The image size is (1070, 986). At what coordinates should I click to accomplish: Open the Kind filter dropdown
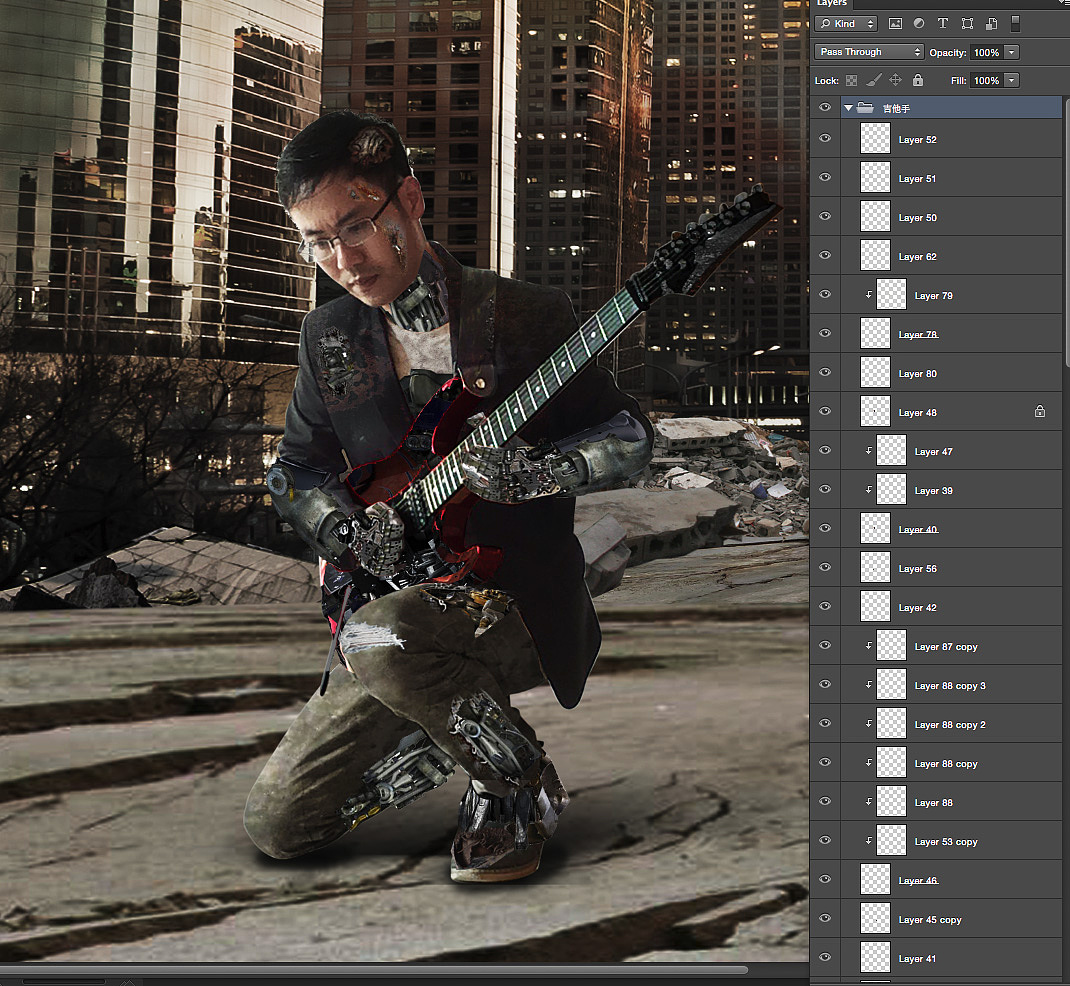tap(845, 24)
